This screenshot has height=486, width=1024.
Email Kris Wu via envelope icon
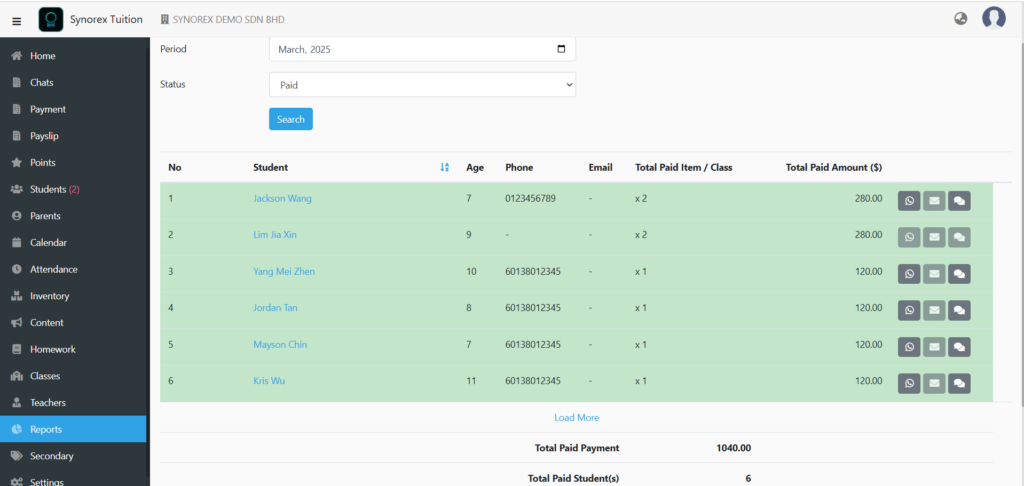coord(934,383)
